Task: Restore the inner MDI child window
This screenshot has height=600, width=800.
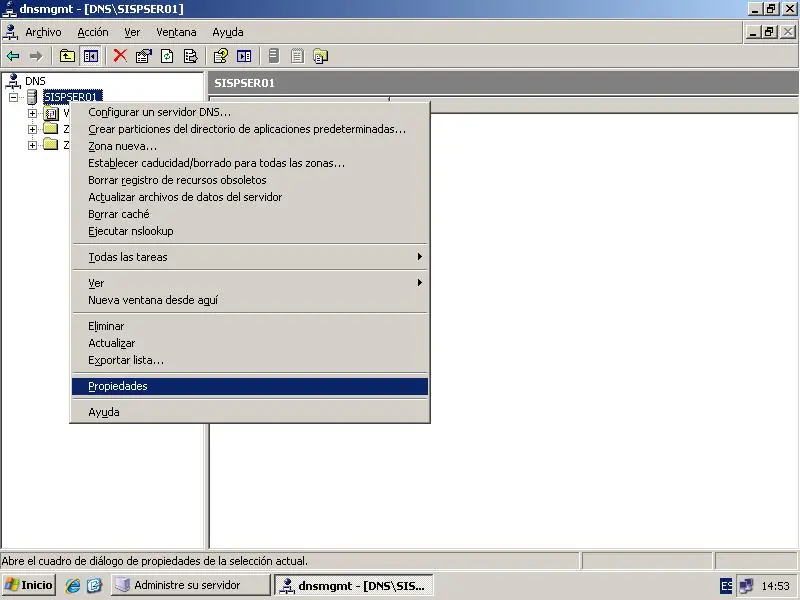Action: pos(769,32)
